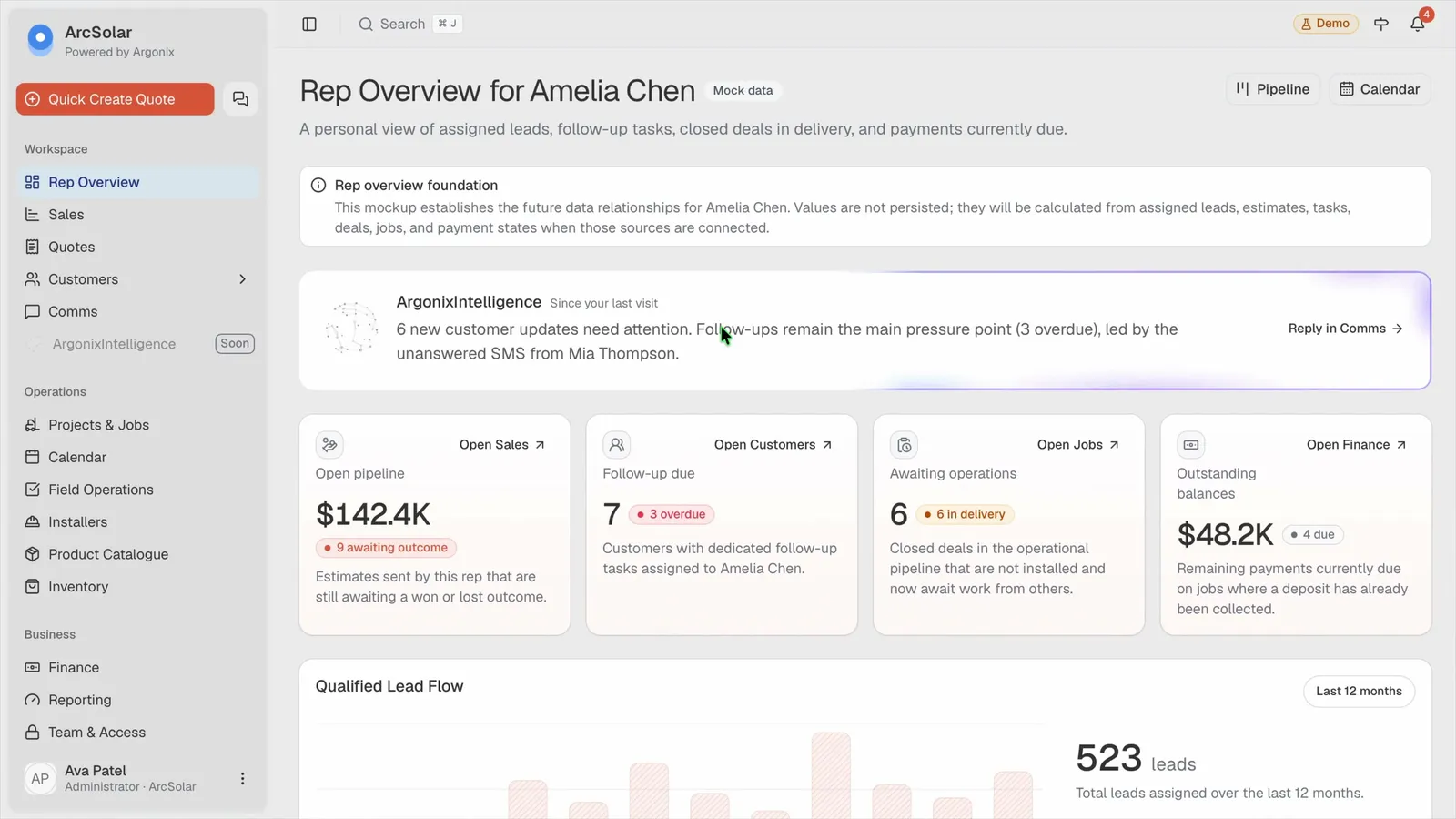Click the Search field in the top bar
Image resolution: width=1456 pixels, height=819 pixels.
tap(410, 25)
